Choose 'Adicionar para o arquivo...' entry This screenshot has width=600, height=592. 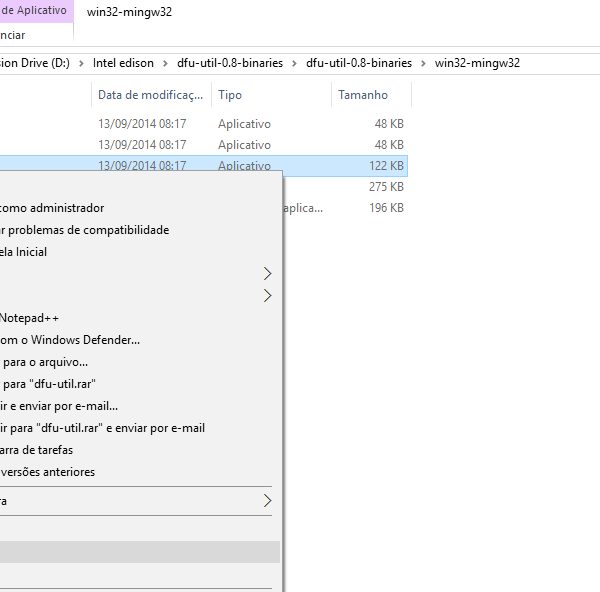pos(45,362)
